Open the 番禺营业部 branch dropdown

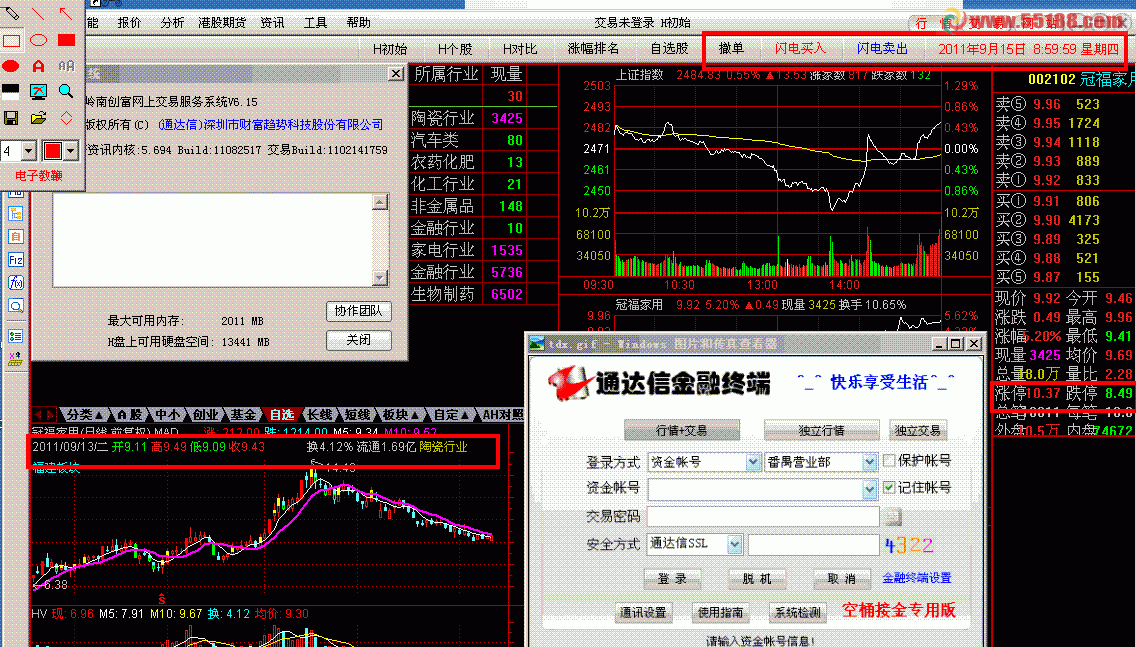click(869, 462)
